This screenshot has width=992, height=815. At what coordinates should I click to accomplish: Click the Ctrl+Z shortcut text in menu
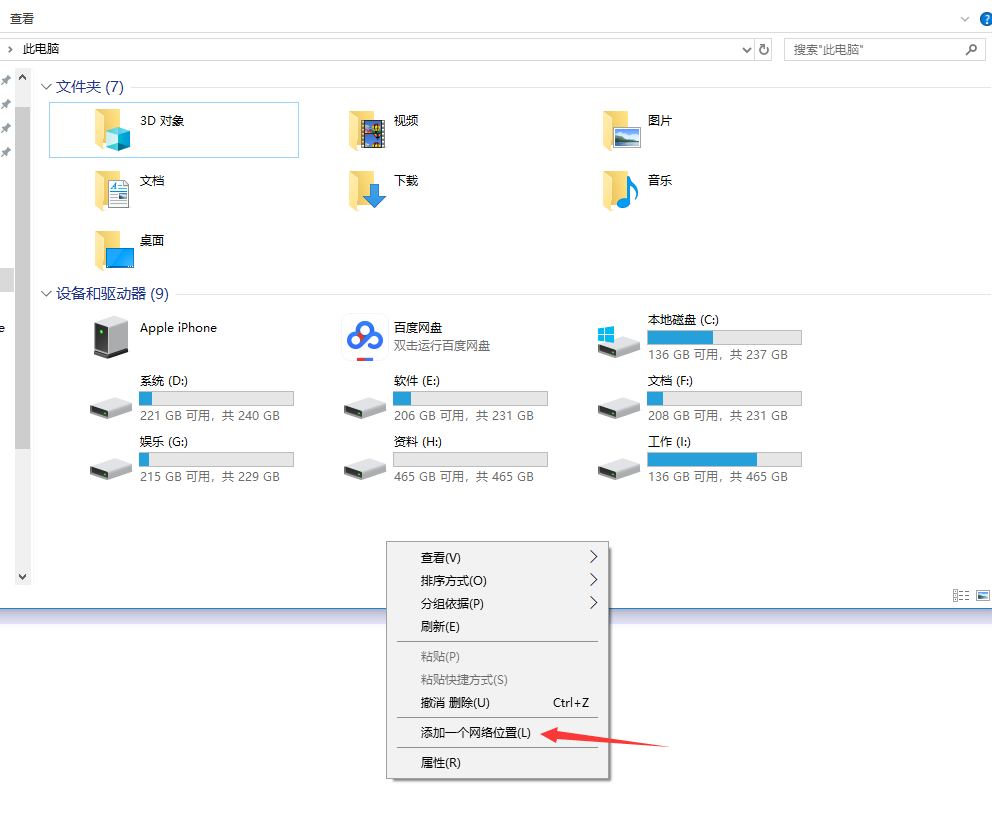point(571,702)
